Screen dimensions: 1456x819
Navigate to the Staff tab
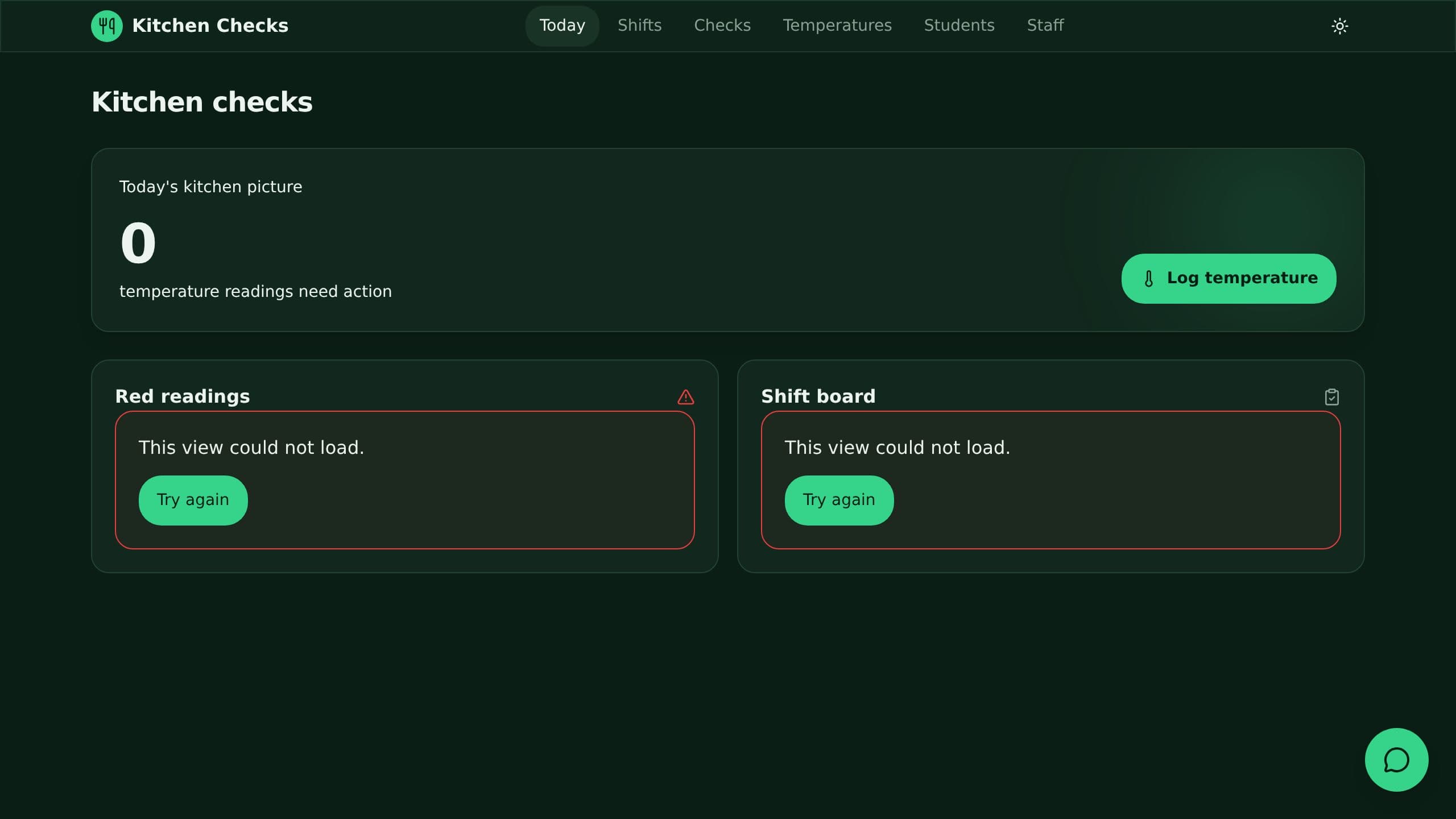(1045, 26)
